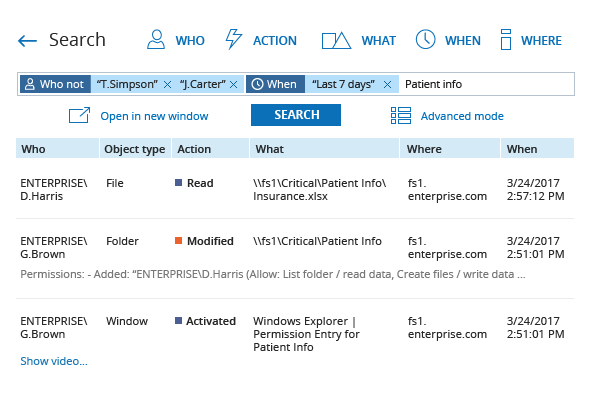Select the ACTION lightning bolt icon
Screen dimensions: 590x395
233,39
